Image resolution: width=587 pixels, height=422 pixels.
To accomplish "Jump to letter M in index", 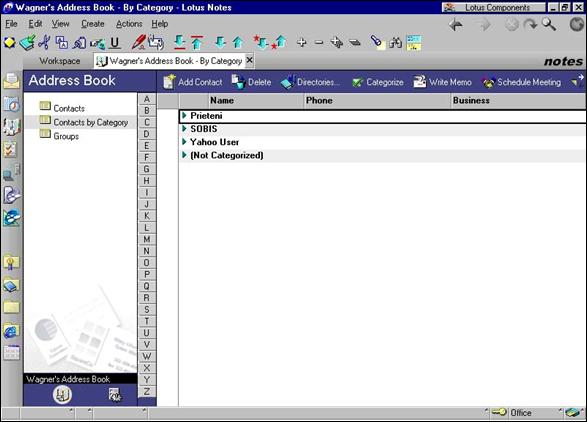I will click(147, 239).
